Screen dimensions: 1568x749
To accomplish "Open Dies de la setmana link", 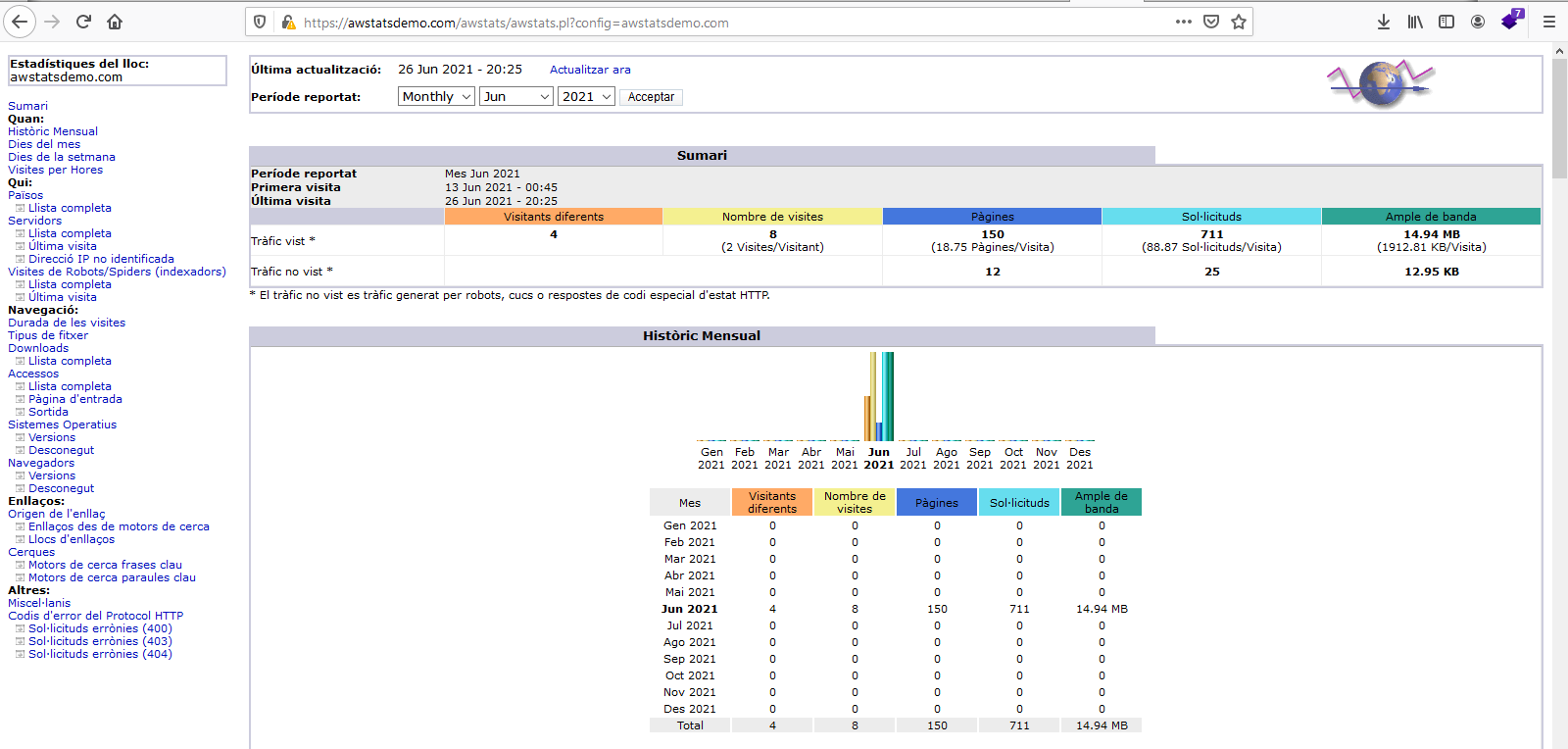I will (62, 157).
